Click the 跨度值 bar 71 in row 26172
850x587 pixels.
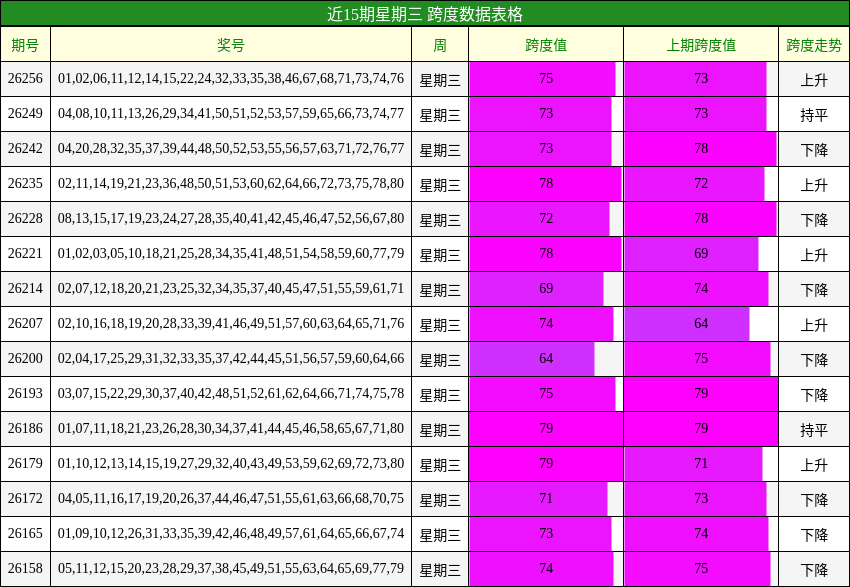tap(538, 499)
